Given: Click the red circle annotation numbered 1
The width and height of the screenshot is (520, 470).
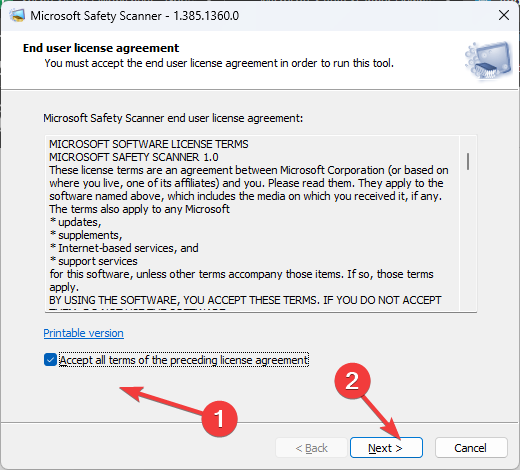Looking at the screenshot, I should (x=219, y=419).
